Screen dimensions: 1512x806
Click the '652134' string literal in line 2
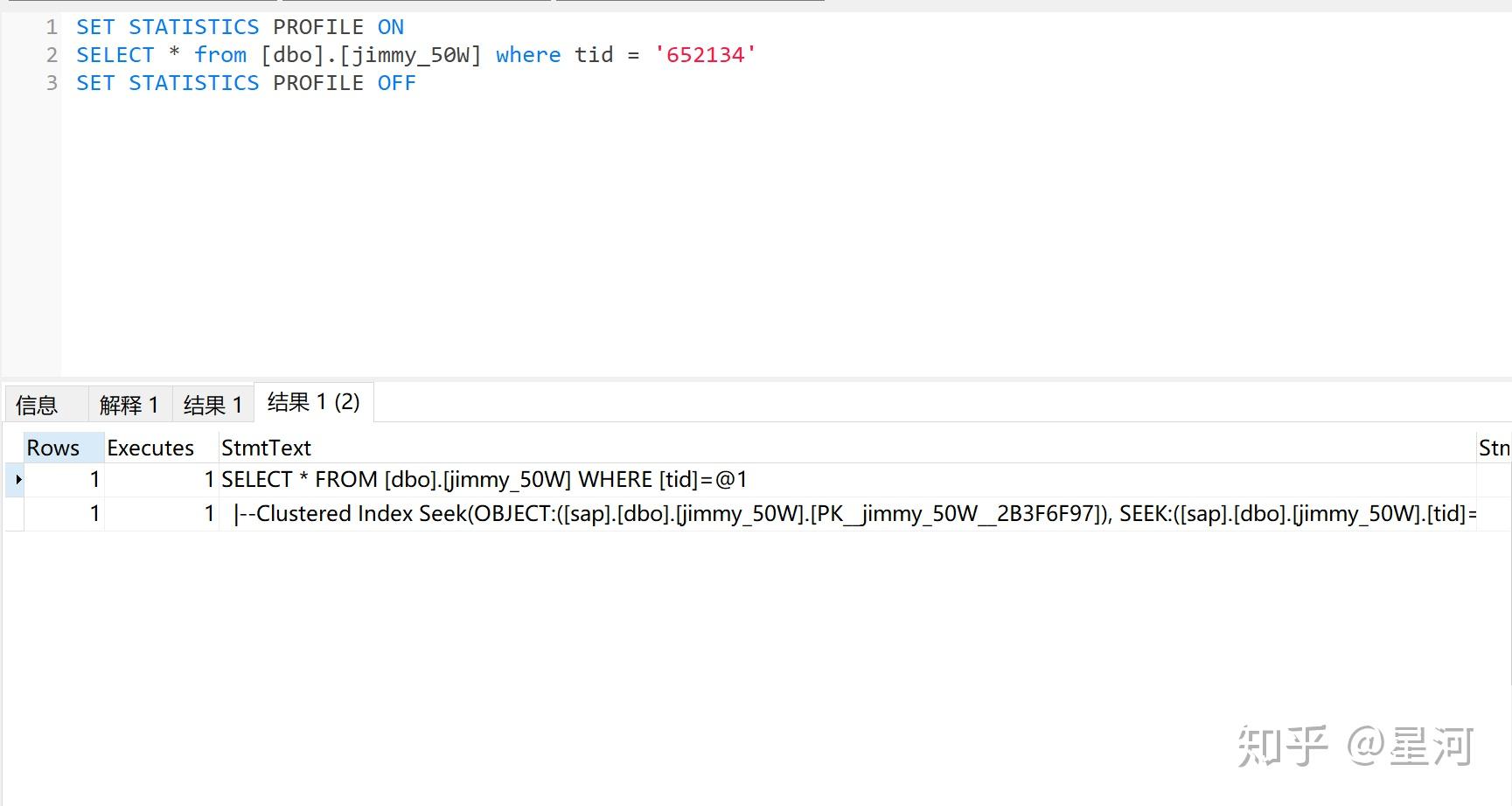pyautogui.click(x=705, y=55)
